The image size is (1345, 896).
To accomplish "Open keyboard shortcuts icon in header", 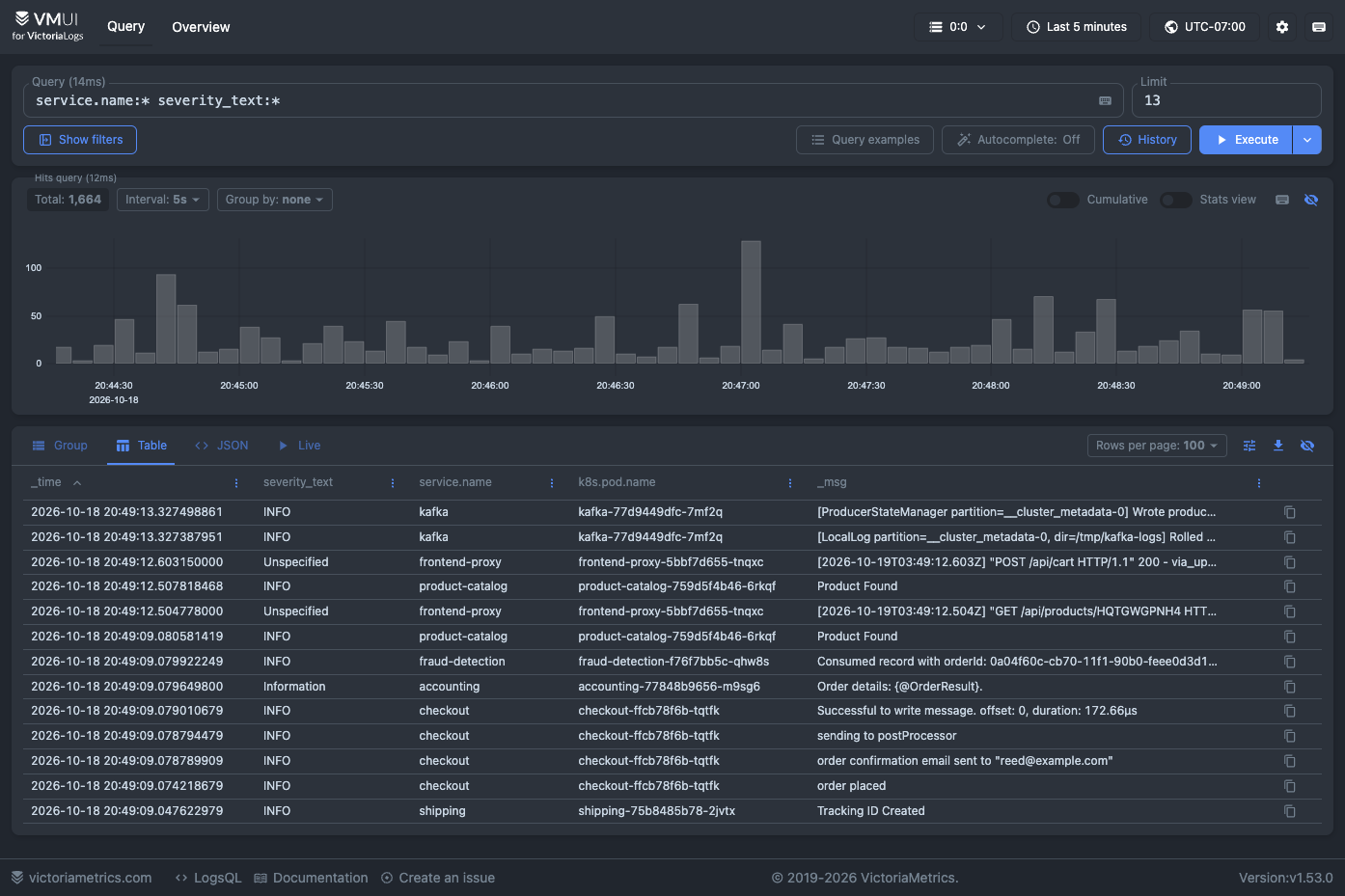I will pyautogui.click(x=1319, y=27).
